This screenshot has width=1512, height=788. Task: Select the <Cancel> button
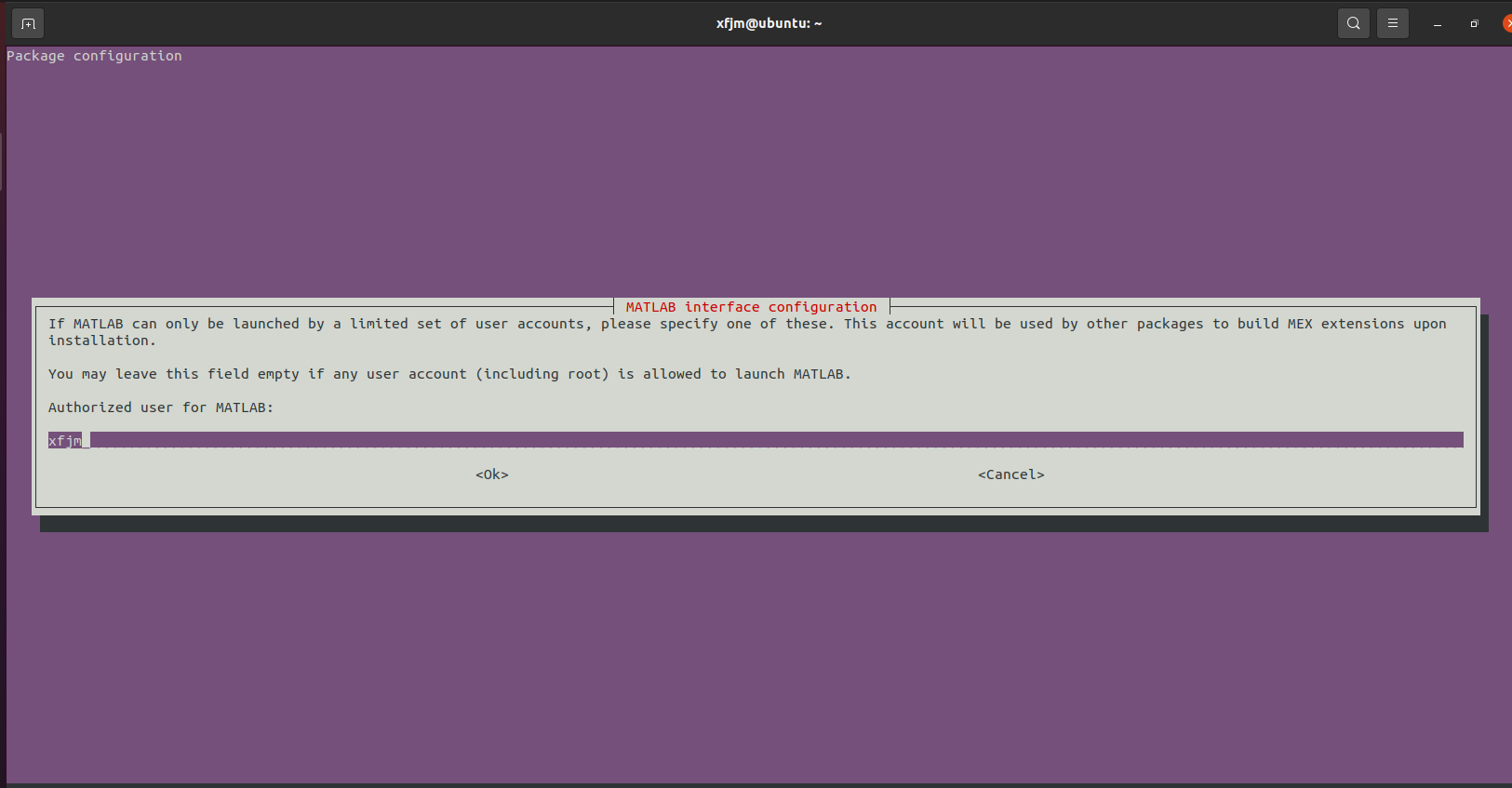coord(1011,474)
